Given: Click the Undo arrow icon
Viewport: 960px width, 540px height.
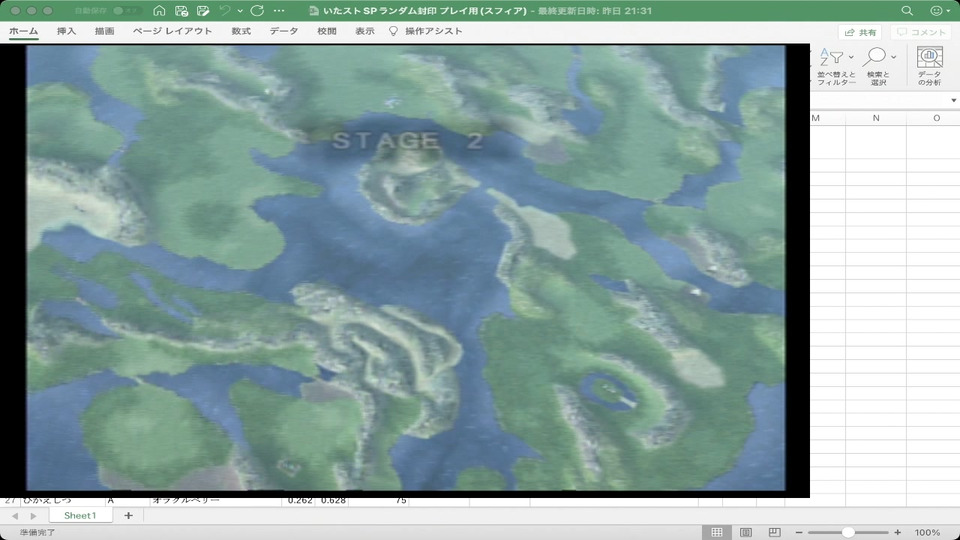Looking at the screenshot, I should [225, 10].
